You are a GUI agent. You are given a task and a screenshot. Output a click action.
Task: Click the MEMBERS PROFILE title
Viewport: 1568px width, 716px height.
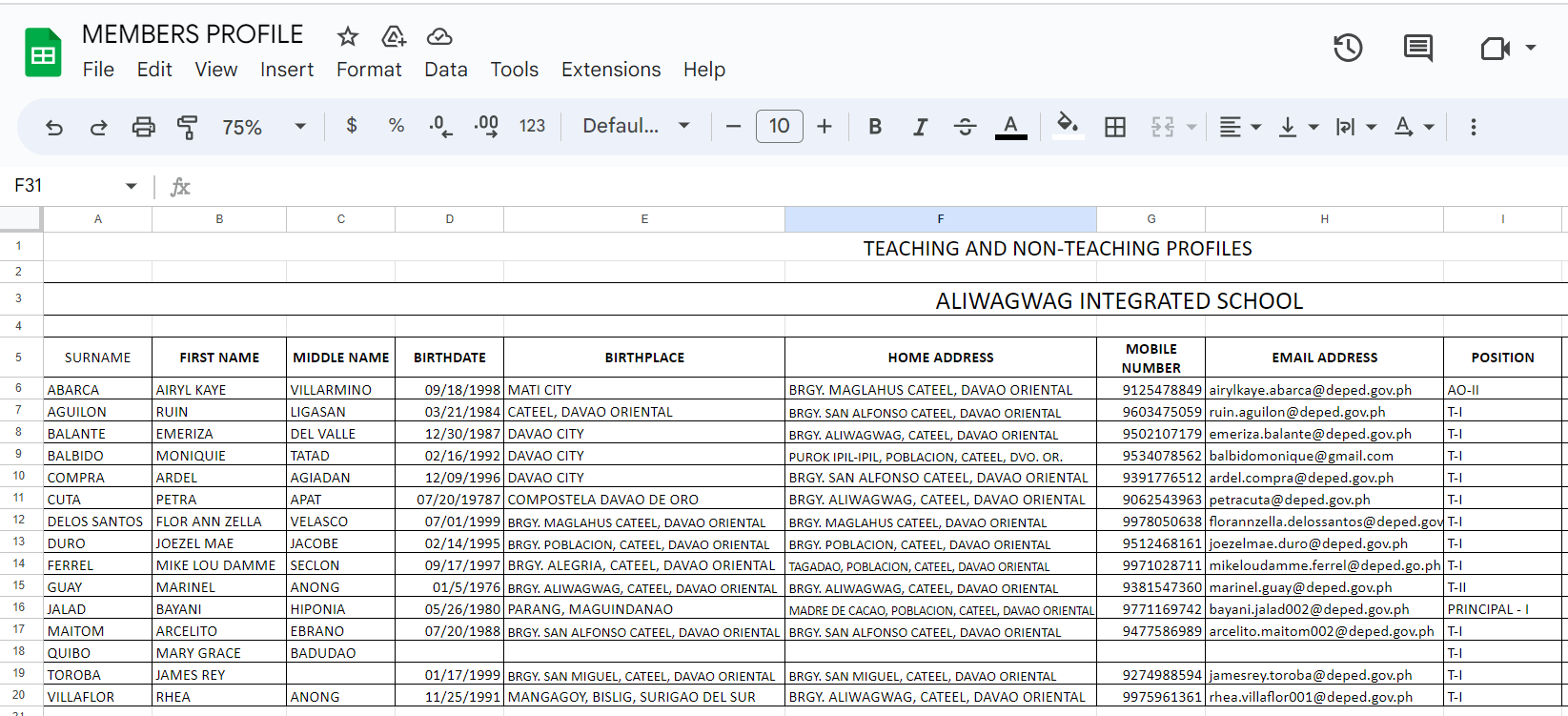coord(193,34)
